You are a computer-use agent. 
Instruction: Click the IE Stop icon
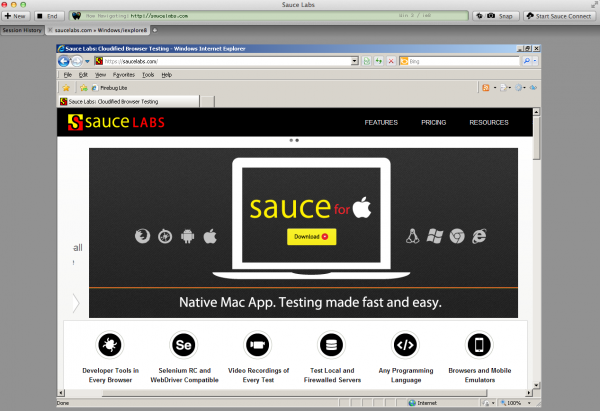[x=391, y=61]
